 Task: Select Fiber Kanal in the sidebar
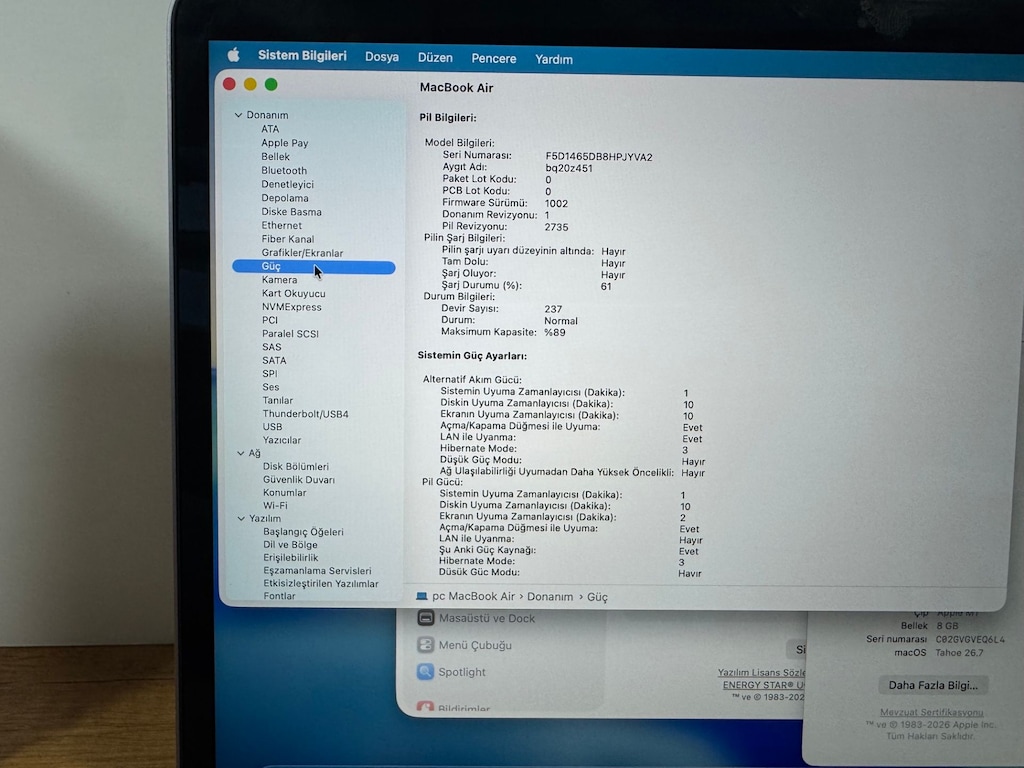pos(287,239)
